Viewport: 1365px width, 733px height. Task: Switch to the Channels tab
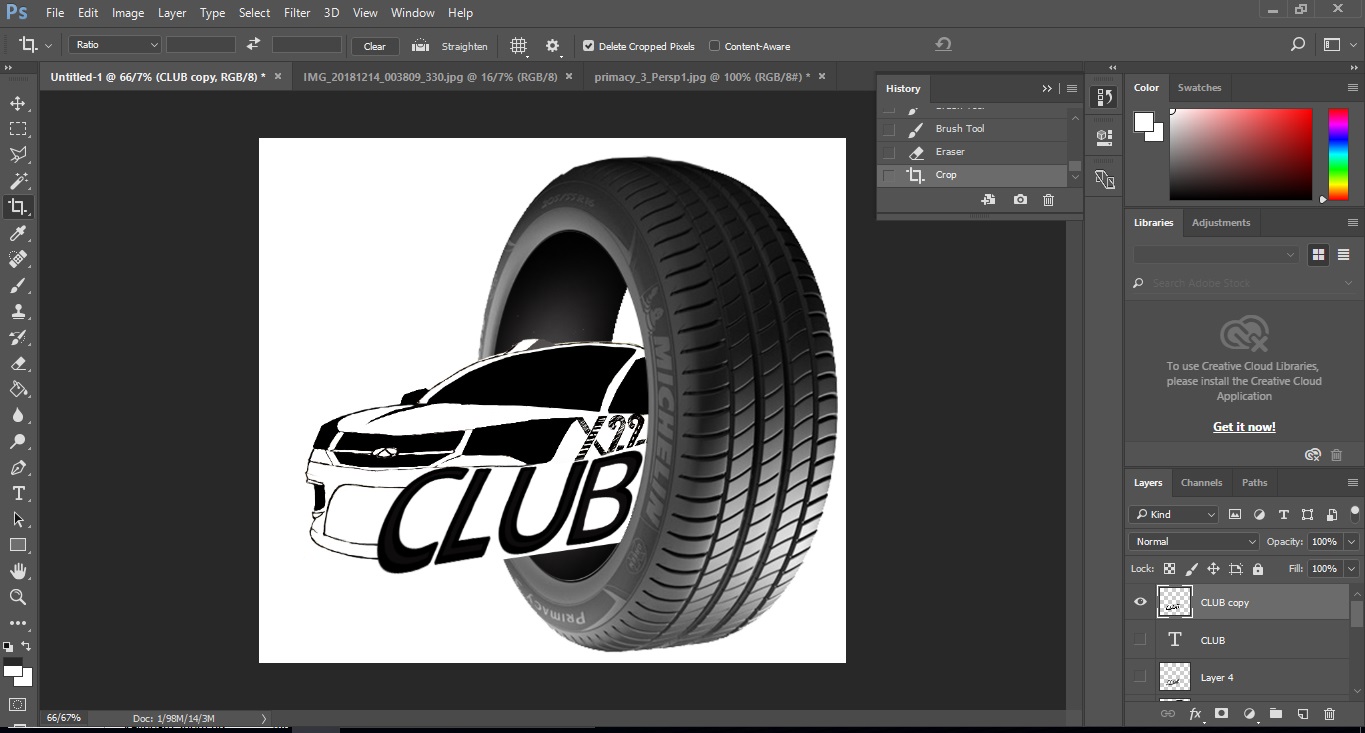pos(1201,482)
